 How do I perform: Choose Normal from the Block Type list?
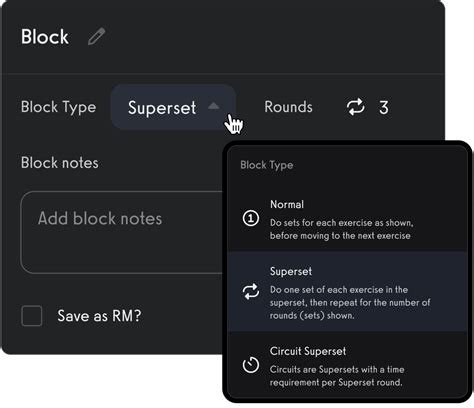[x=347, y=219]
